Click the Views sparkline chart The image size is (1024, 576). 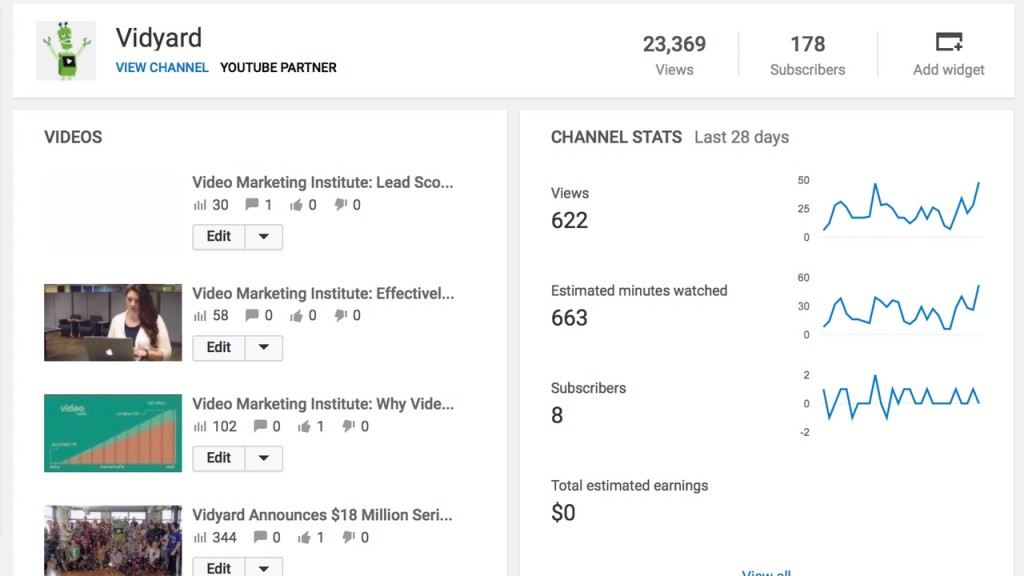pyautogui.click(x=901, y=207)
